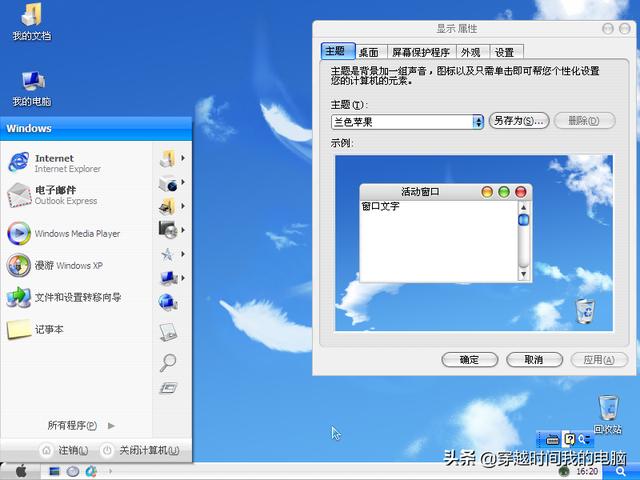
Task: Confirm with the 确定 button
Action: coord(469,360)
